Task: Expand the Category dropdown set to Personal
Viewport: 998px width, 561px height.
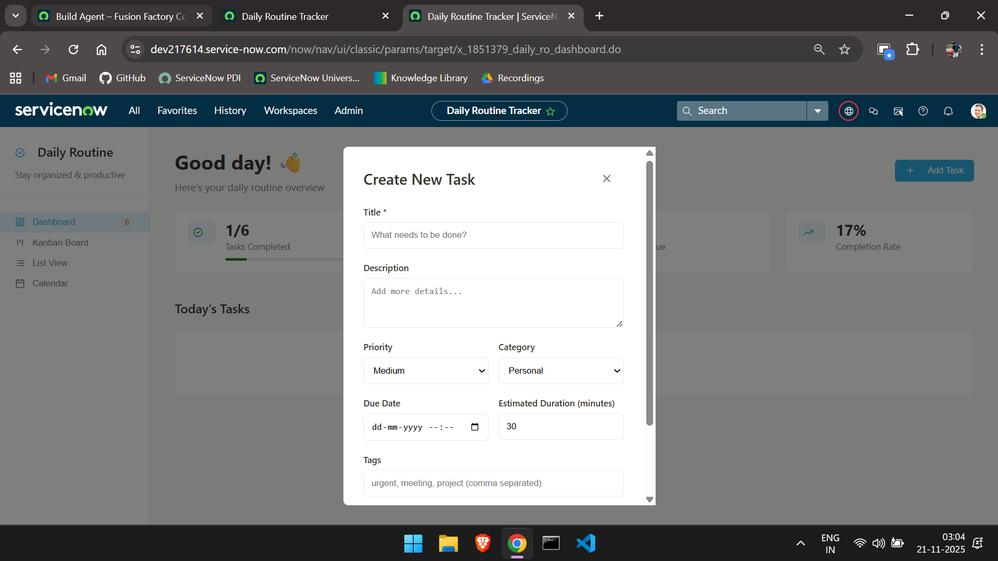Action: pyautogui.click(x=561, y=371)
